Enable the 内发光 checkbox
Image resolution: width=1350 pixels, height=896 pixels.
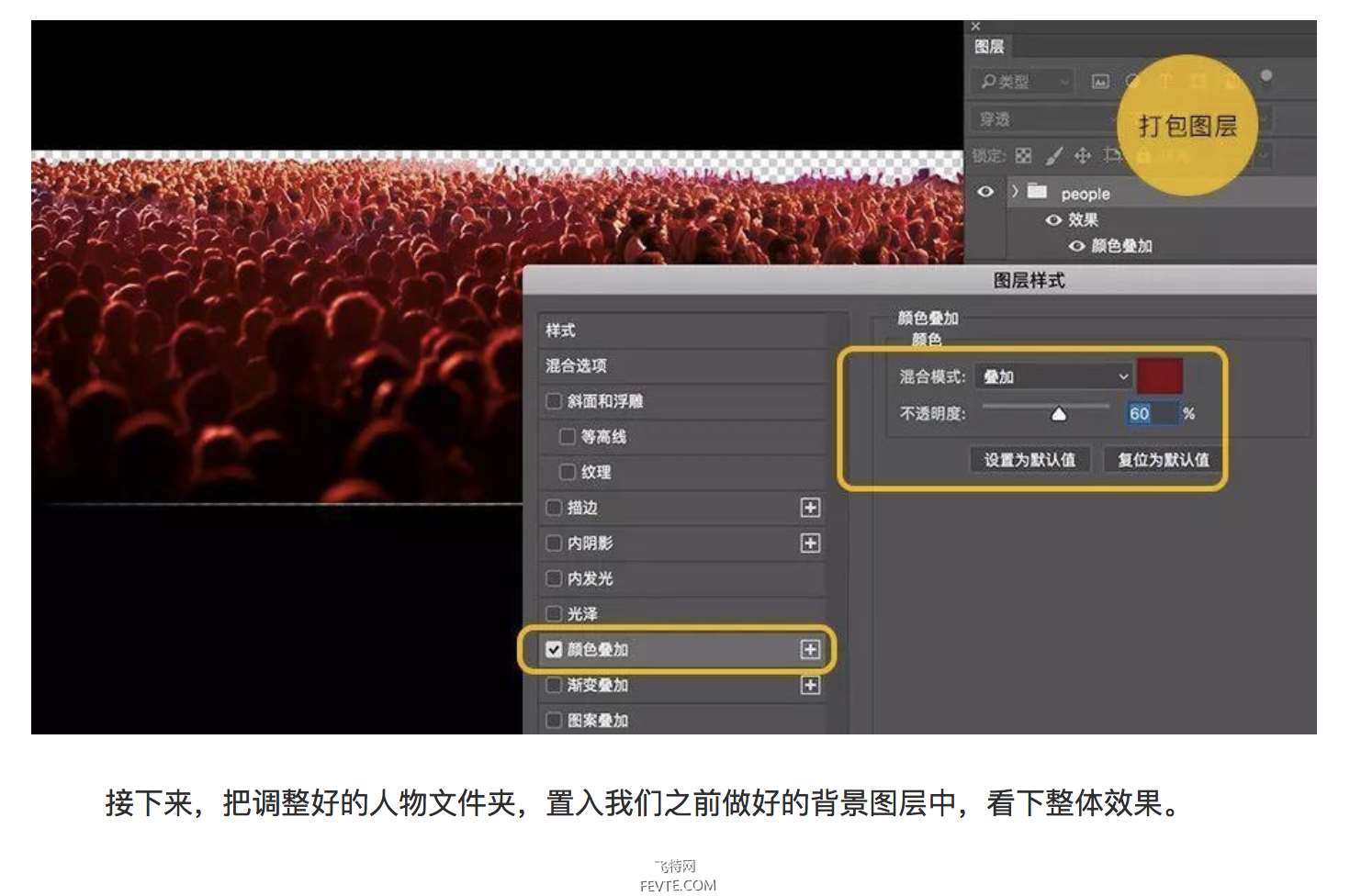point(554,578)
